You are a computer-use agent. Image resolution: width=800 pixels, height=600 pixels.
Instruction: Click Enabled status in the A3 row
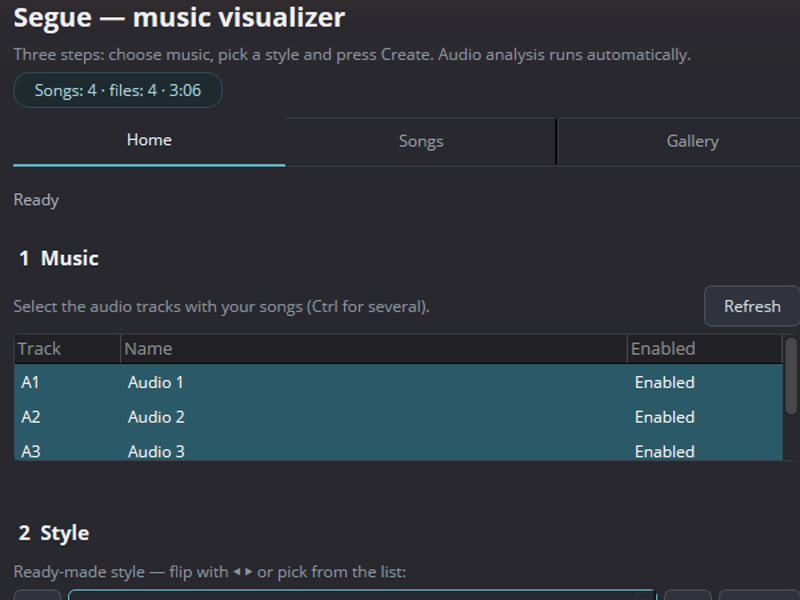click(664, 451)
